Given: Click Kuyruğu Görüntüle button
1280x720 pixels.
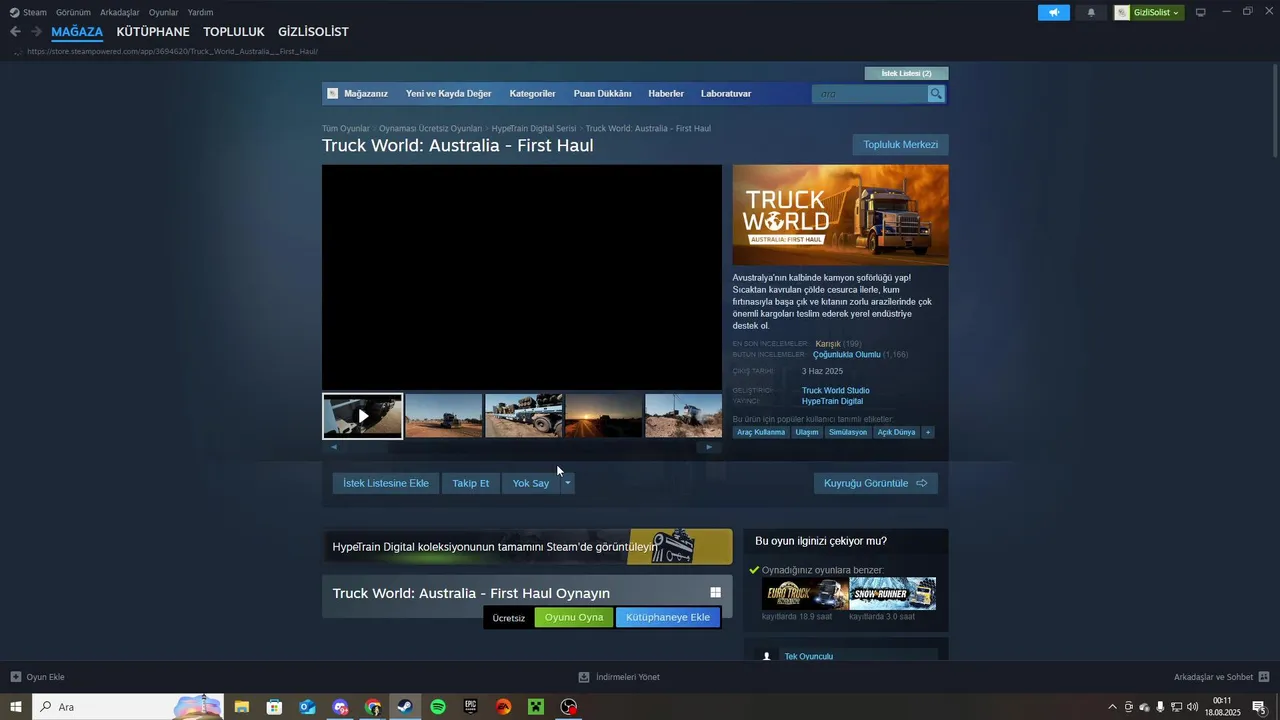Looking at the screenshot, I should 875,483.
